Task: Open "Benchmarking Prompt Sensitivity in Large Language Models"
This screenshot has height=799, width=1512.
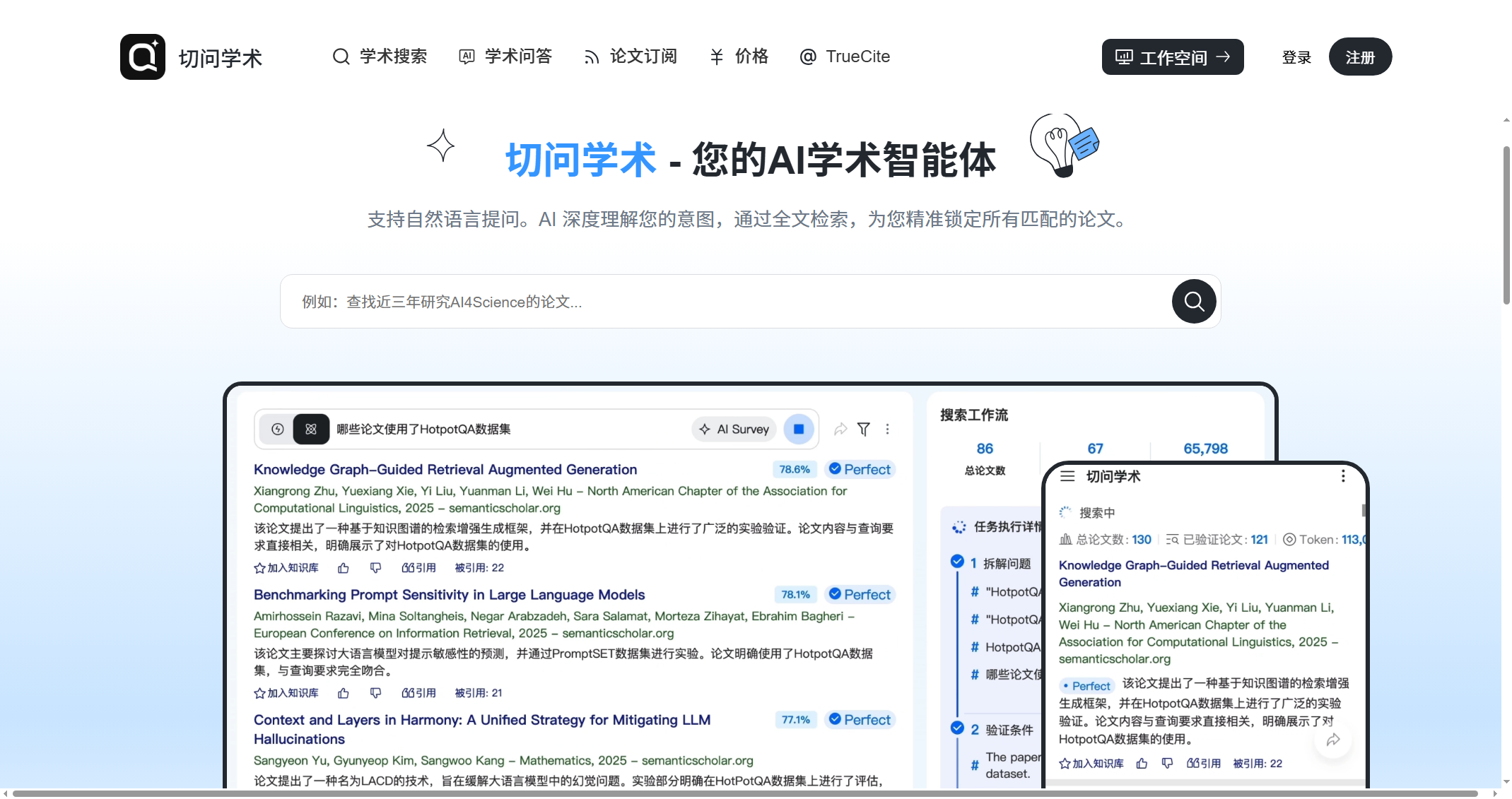Action: click(x=450, y=595)
